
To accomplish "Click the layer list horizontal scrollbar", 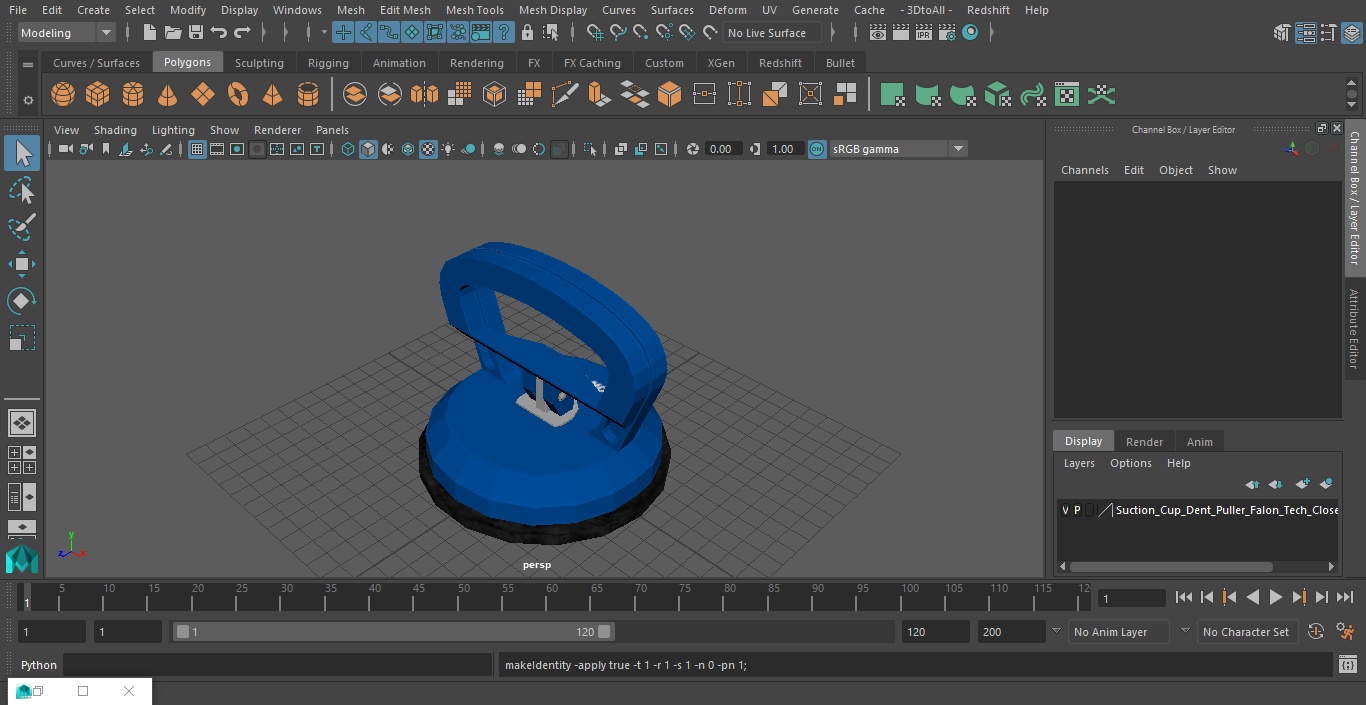I will click(1172, 566).
